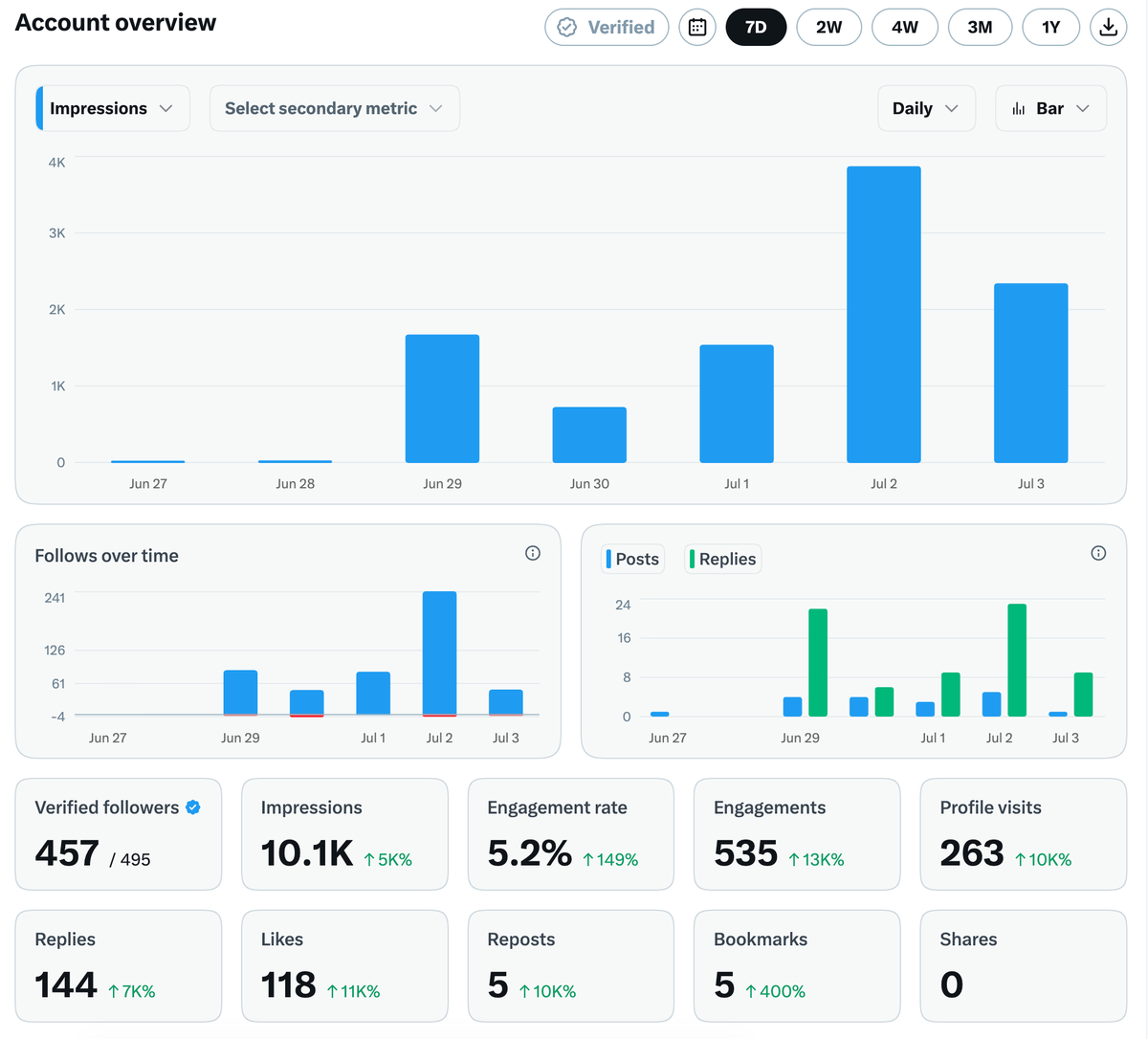Click the 149% engagement rate change
Viewport: 1148px width, 1039px height.
[x=610, y=860]
